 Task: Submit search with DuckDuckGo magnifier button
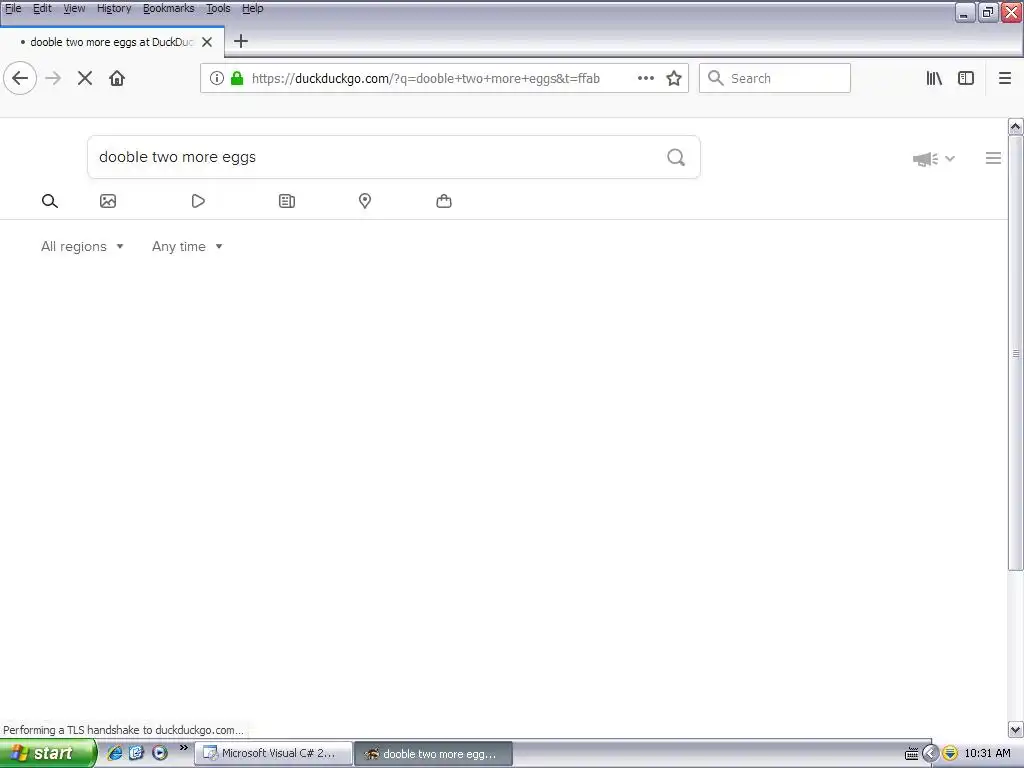pyautogui.click(x=676, y=157)
